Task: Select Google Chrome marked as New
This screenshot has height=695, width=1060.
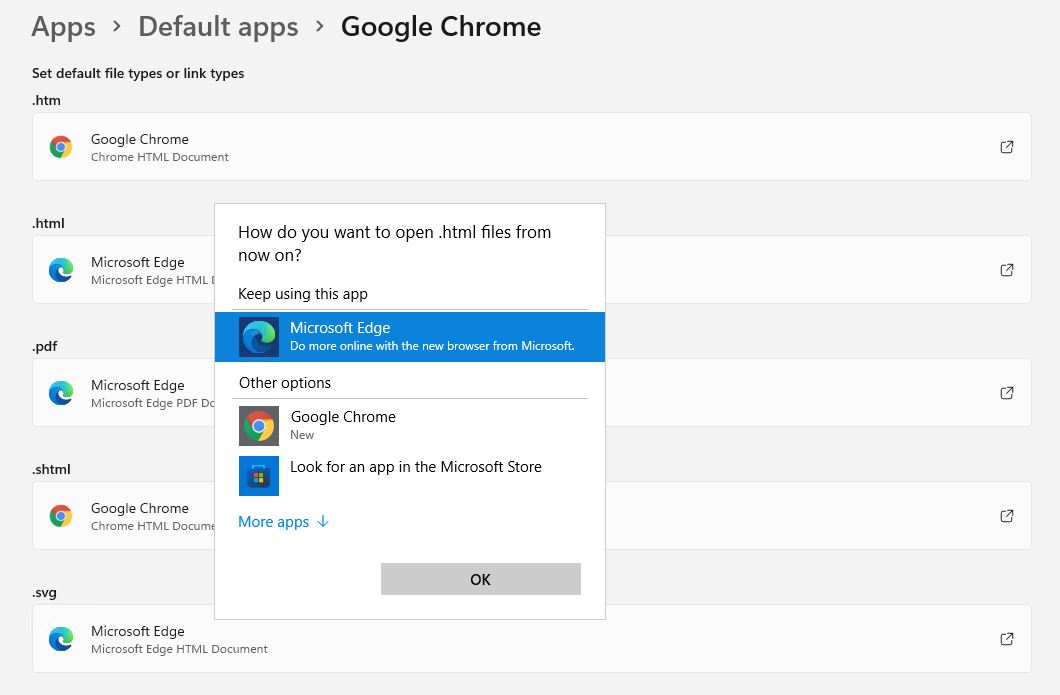Action: [x=343, y=426]
